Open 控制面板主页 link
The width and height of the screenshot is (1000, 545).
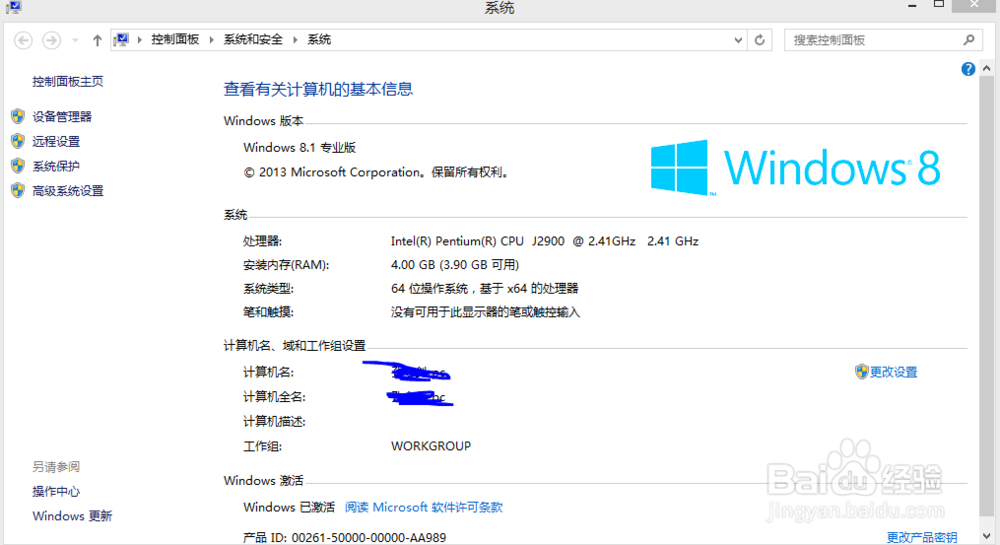pos(68,82)
